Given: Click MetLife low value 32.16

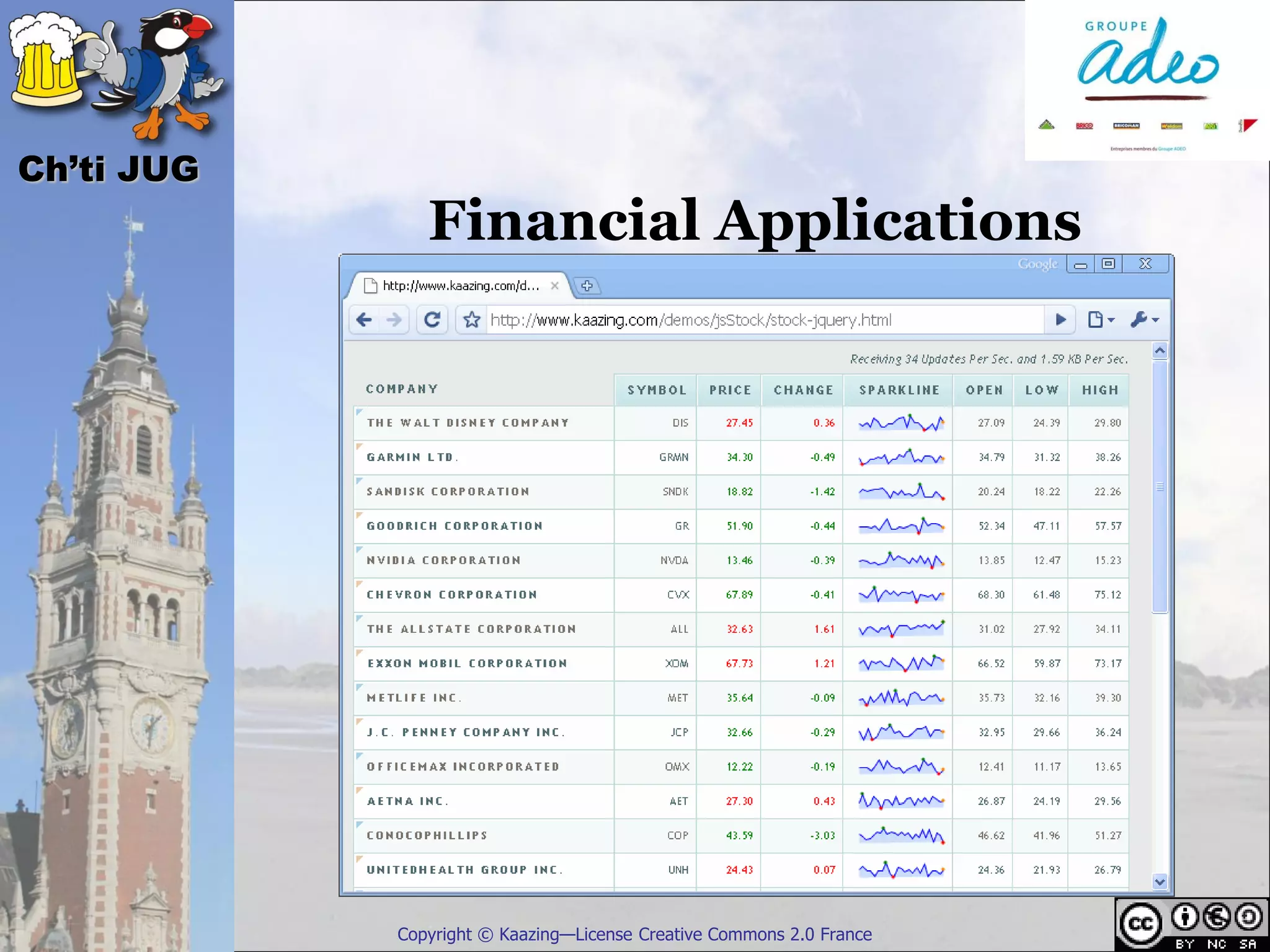Looking at the screenshot, I should tap(1047, 698).
